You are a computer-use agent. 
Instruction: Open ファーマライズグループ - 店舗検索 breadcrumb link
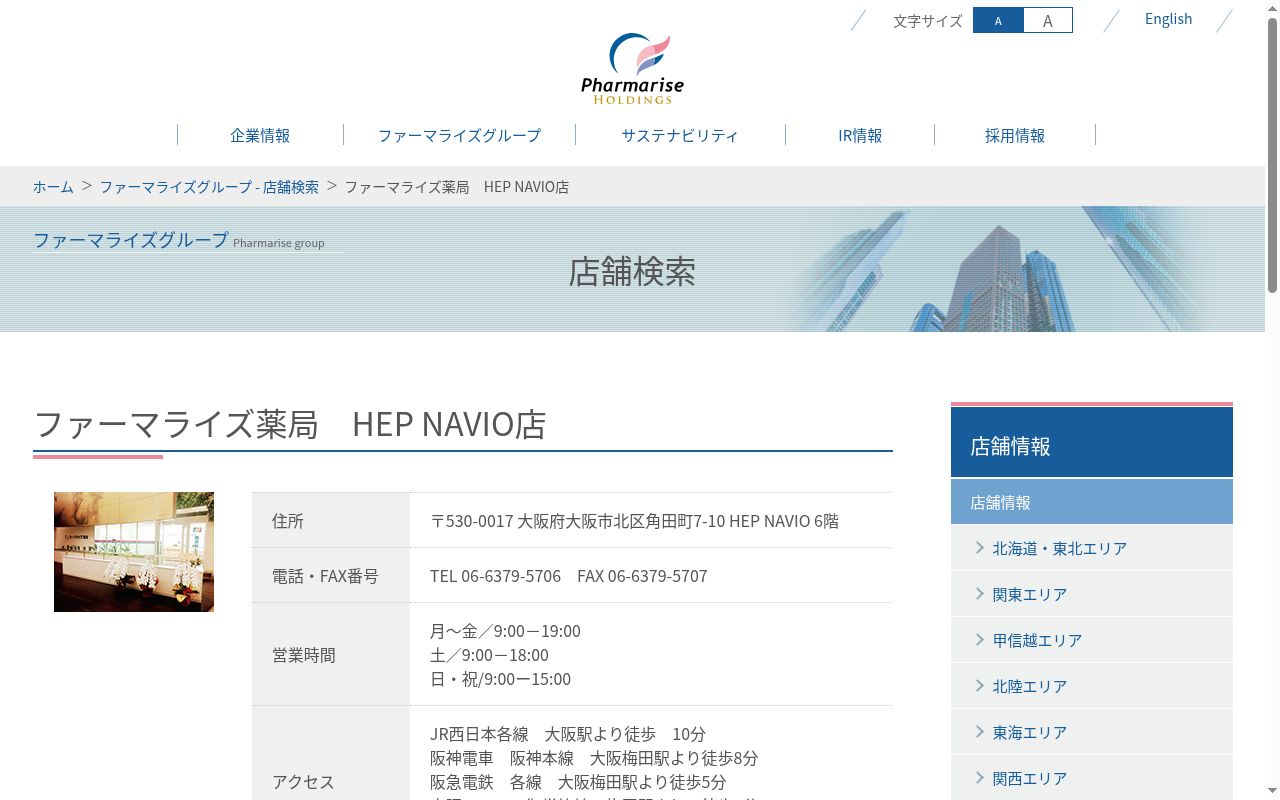(209, 187)
